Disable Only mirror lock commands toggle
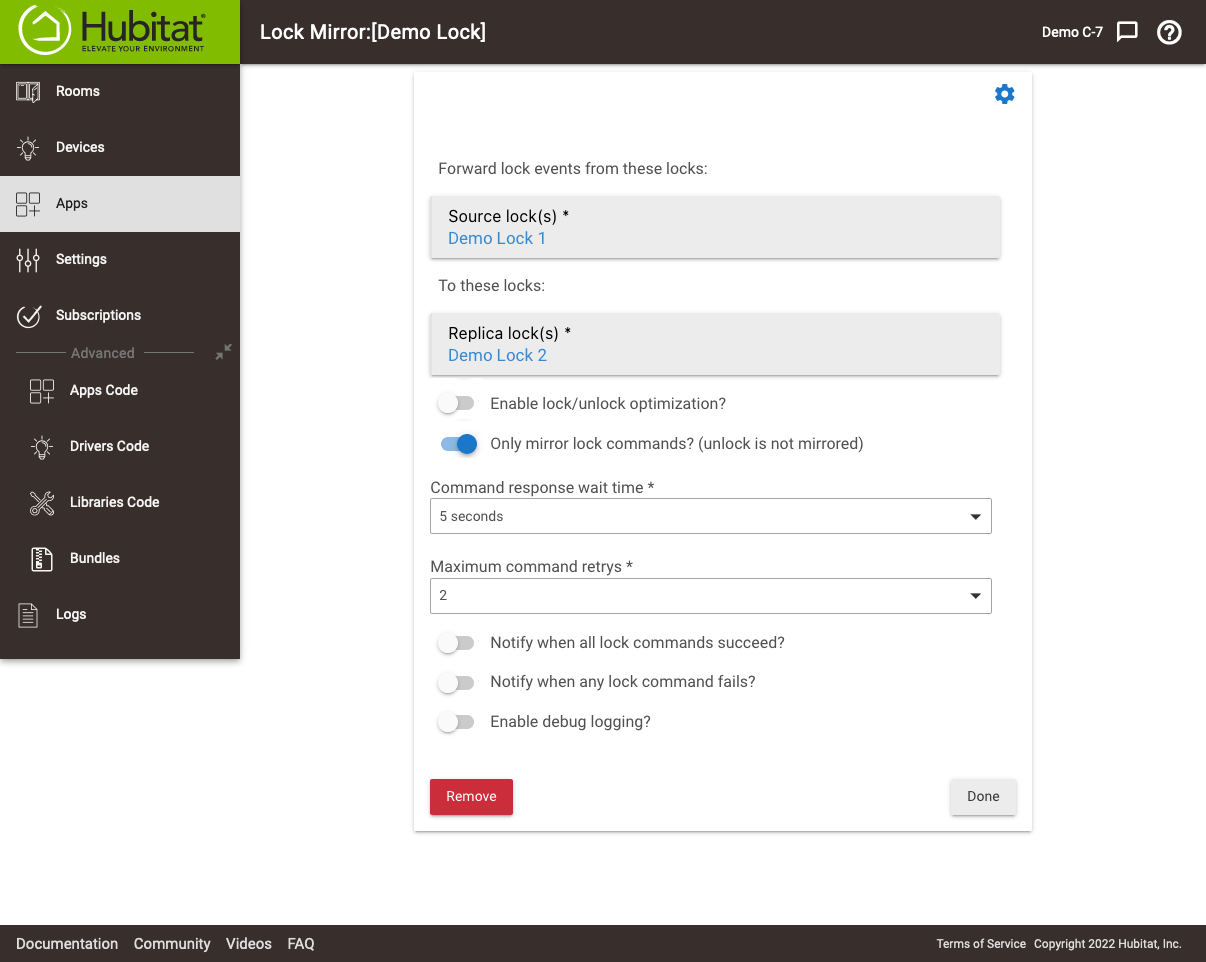The width and height of the screenshot is (1206, 962). [x=458, y=443]
